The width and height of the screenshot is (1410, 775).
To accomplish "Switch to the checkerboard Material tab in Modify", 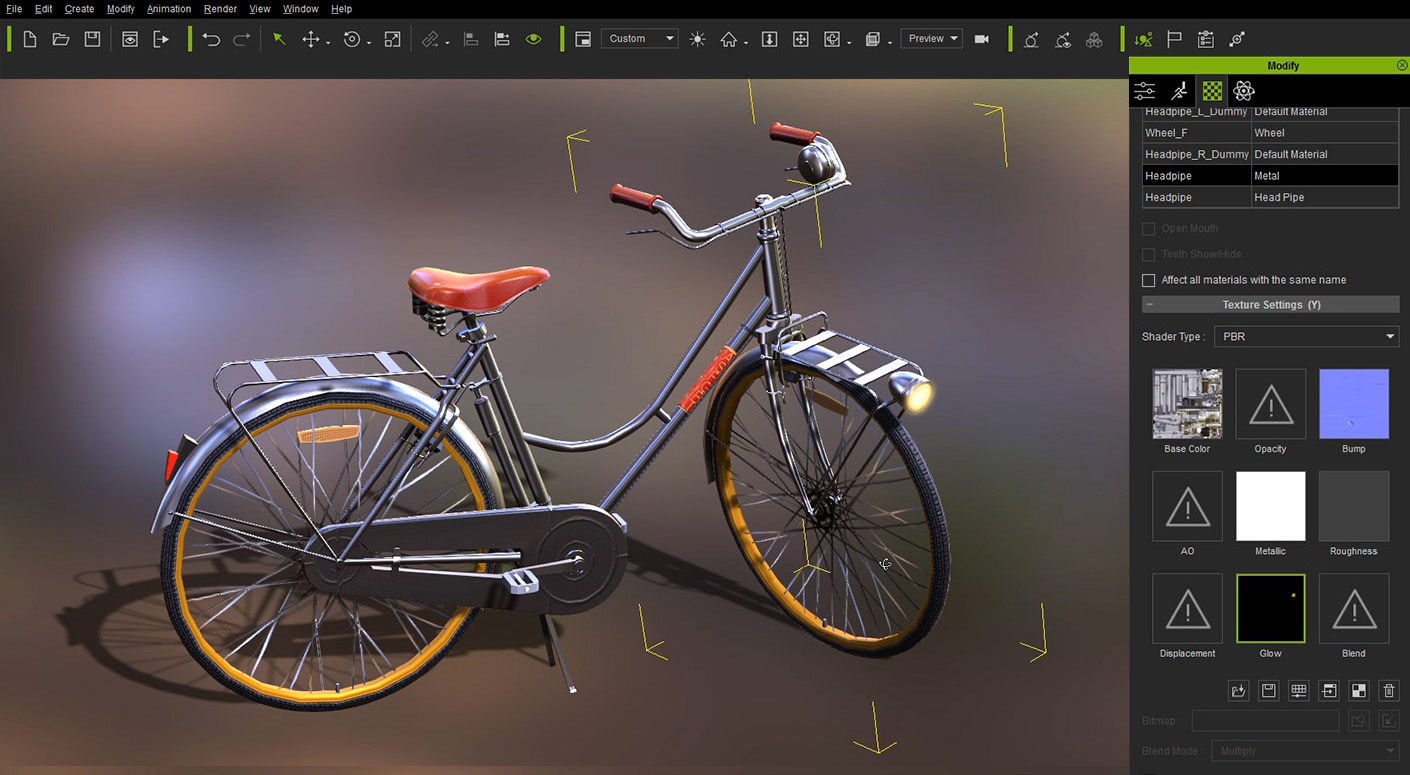I will pos(1212,91).
